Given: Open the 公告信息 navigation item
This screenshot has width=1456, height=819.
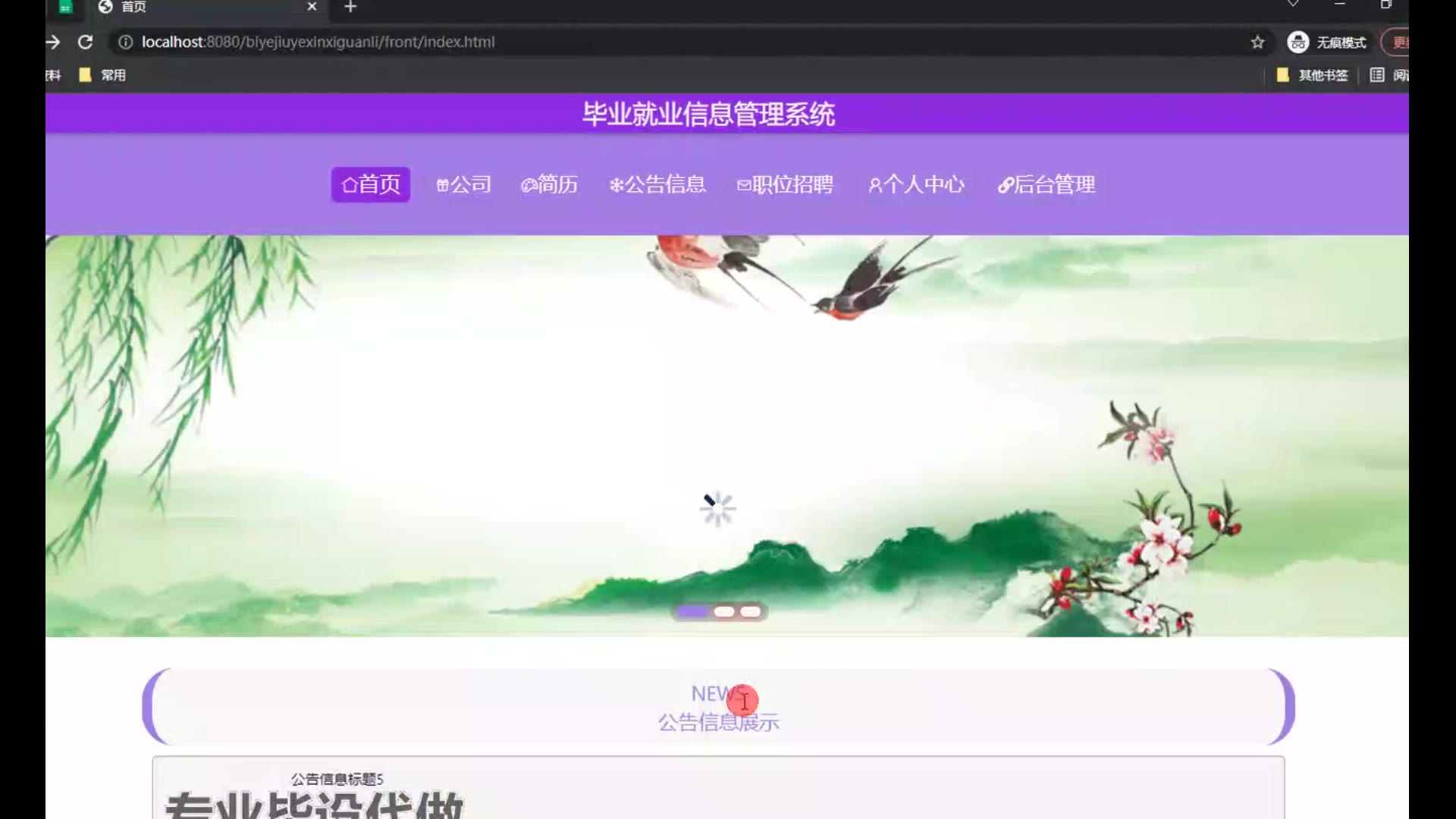Looking at the screenshot, I should (657, 184).
